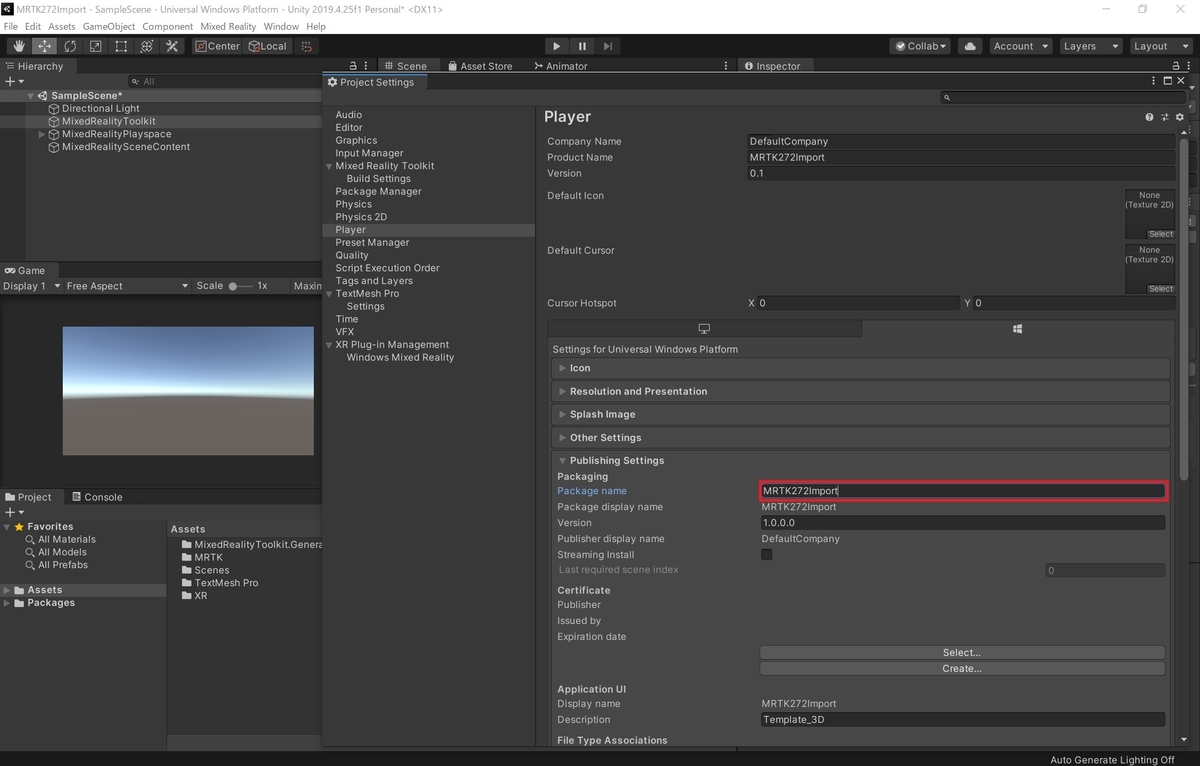The width and height of the screenshot is (1200, 766).
Task: Select a texture for Default Cursor
Action: pos(1161,289)
